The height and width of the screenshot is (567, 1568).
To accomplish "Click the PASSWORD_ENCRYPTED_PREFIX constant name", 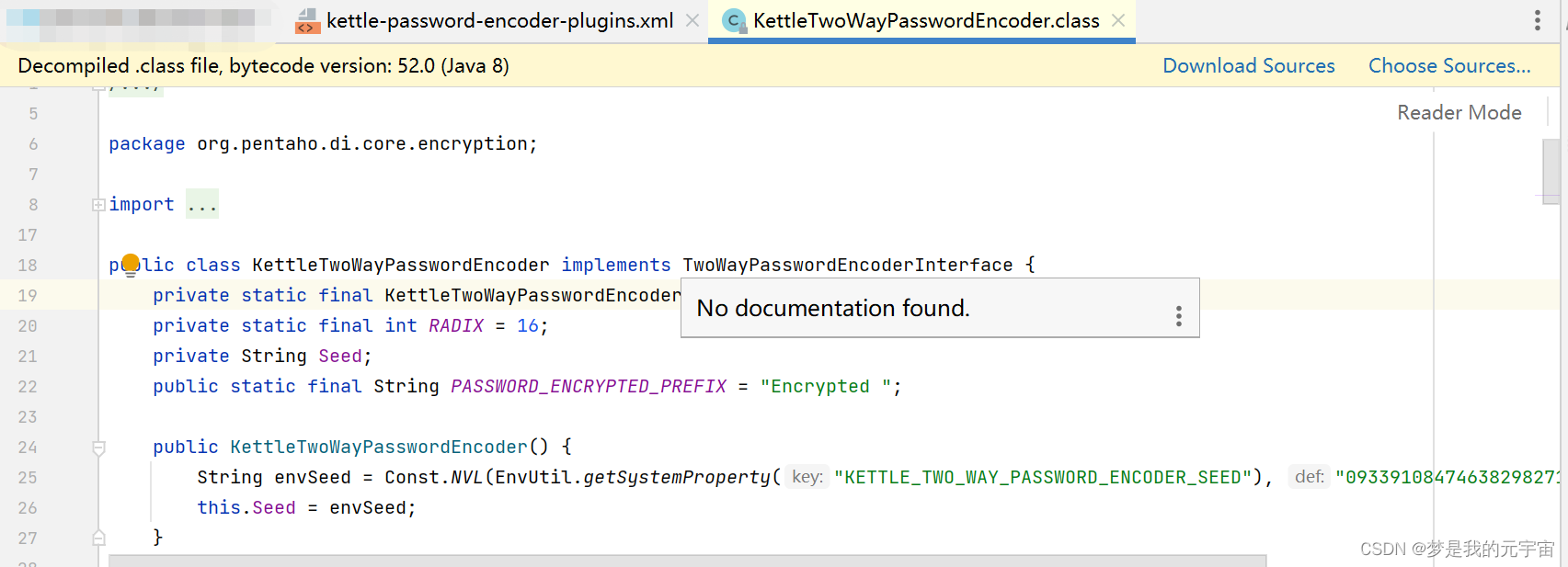I will click(x=588, y=386).
